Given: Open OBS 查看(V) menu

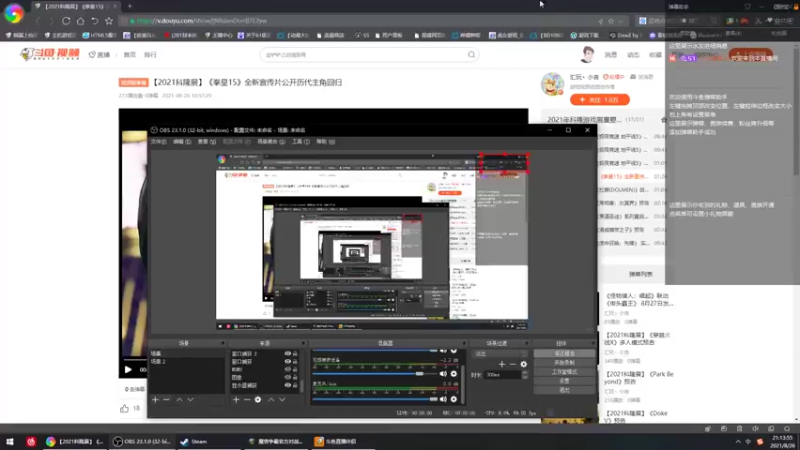Looking at the screenshot, I should click(x=207, y=142).
